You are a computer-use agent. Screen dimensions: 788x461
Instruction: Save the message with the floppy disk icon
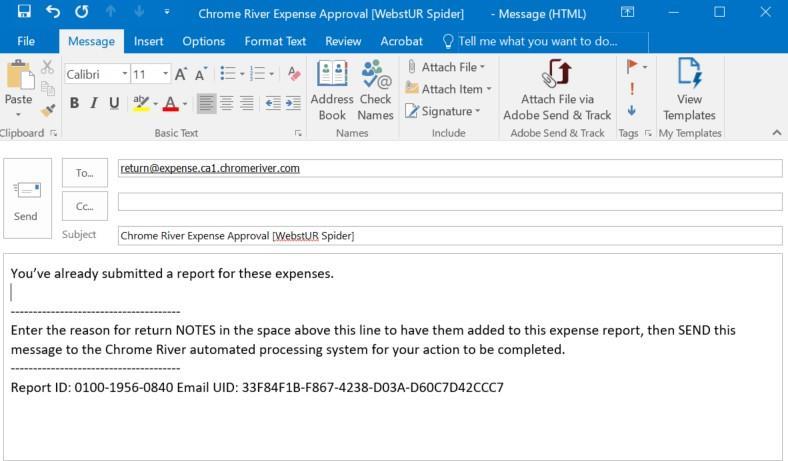pos(24,11)
